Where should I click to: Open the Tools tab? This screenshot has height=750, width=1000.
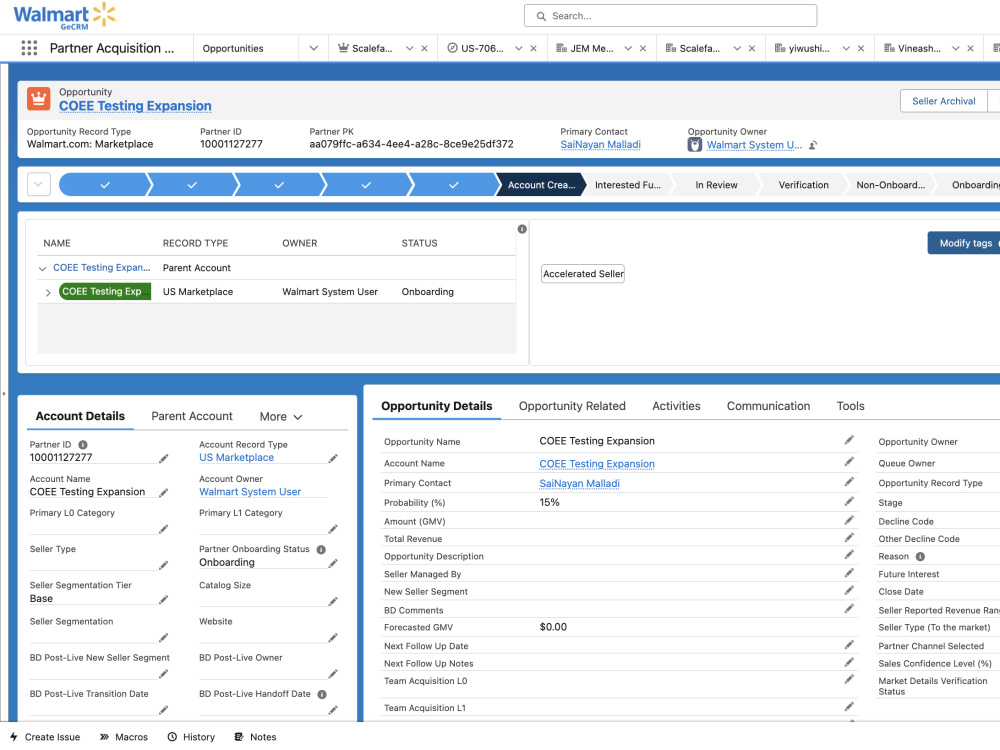pyautogui.click(x=850, y=406)
